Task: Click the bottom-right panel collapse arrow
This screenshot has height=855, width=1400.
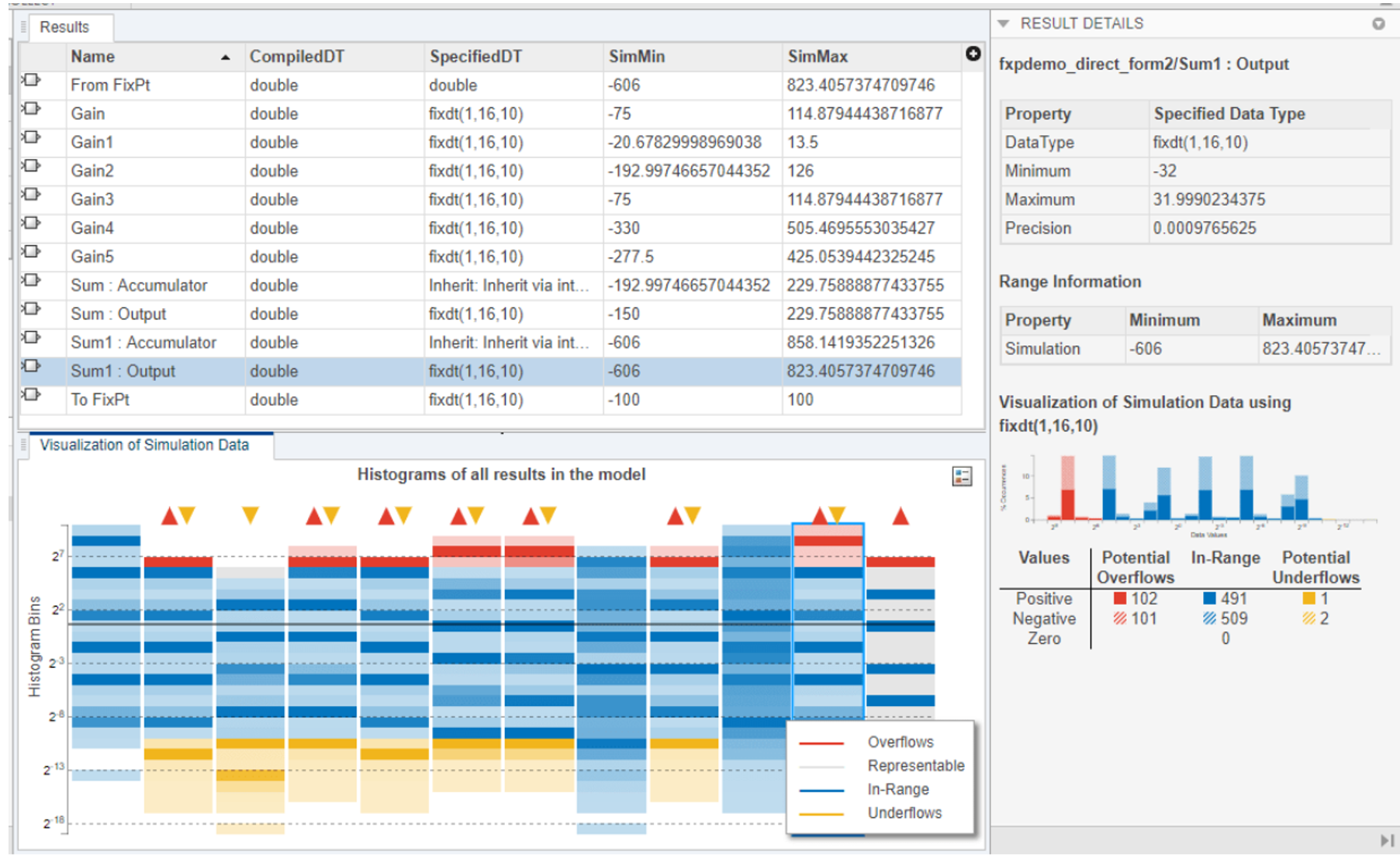Action: pyautogui.click(x=1387, y=840)
